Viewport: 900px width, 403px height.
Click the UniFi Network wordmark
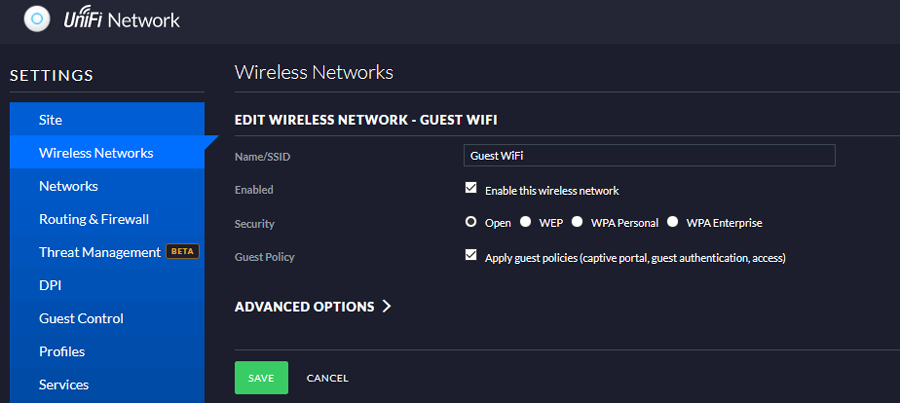[x=120, y=19]
